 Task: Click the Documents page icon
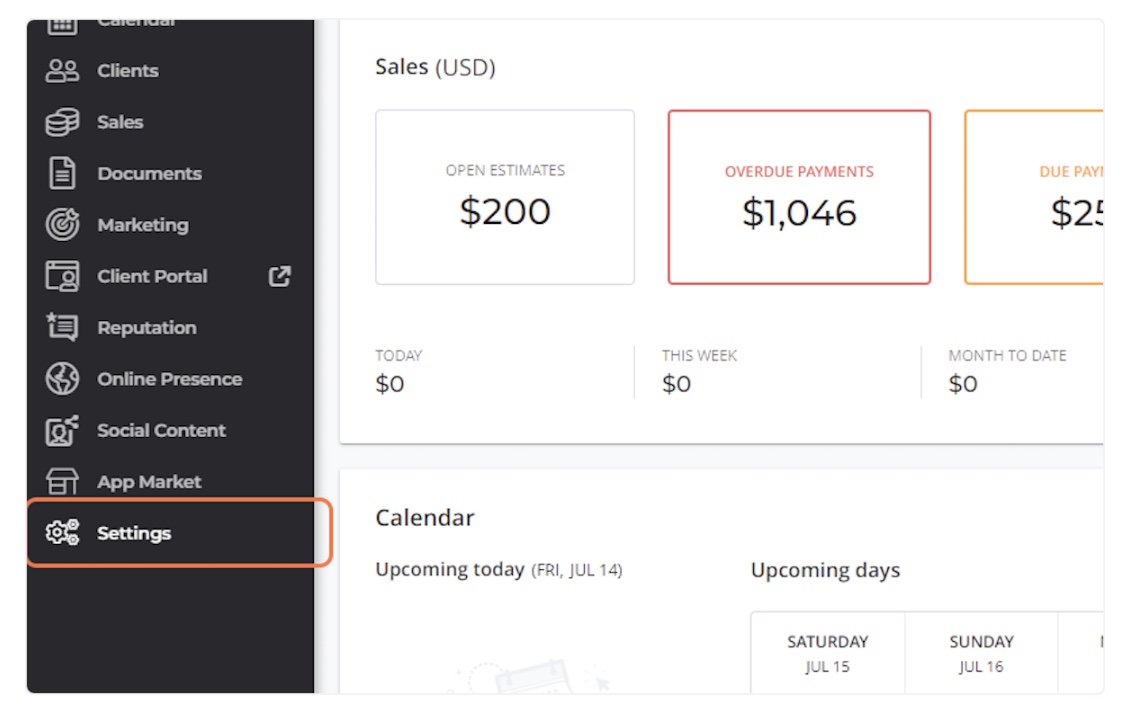[x=63, y=173]
